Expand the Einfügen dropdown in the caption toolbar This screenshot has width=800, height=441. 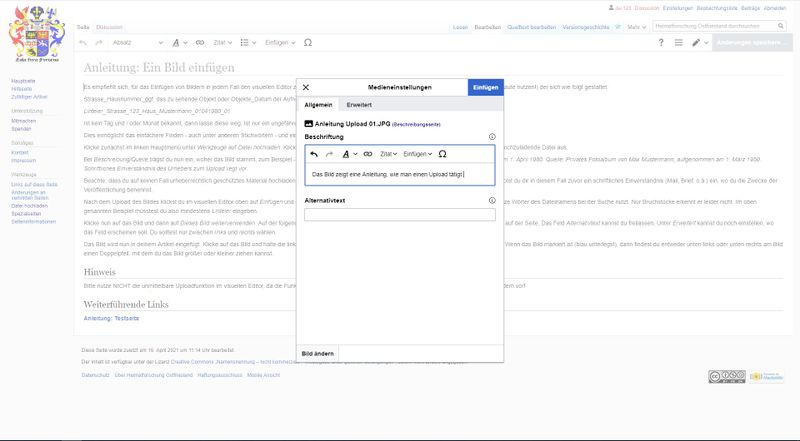tap(417, 154)
